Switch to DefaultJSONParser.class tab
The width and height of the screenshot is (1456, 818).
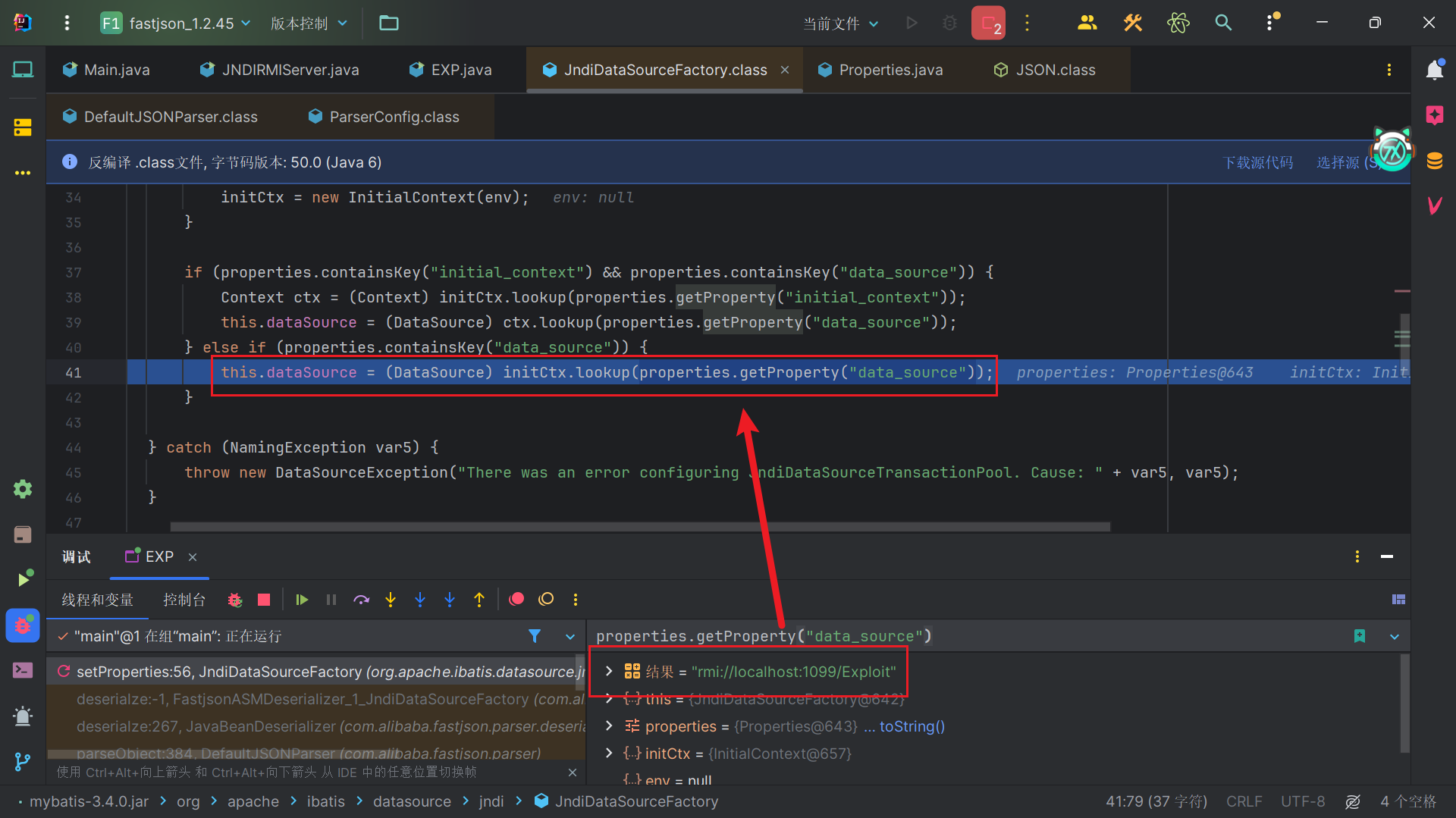(161, 117)
